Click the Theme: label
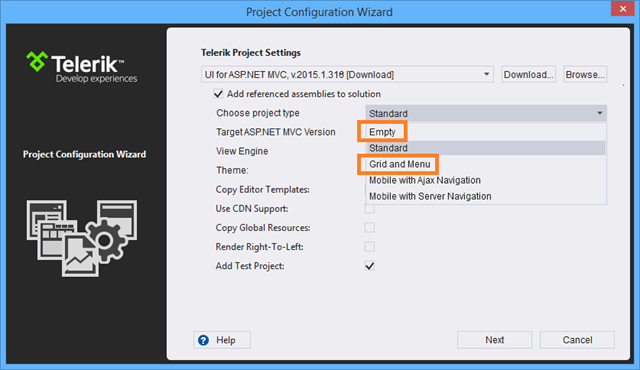 (x=232, y=170)
